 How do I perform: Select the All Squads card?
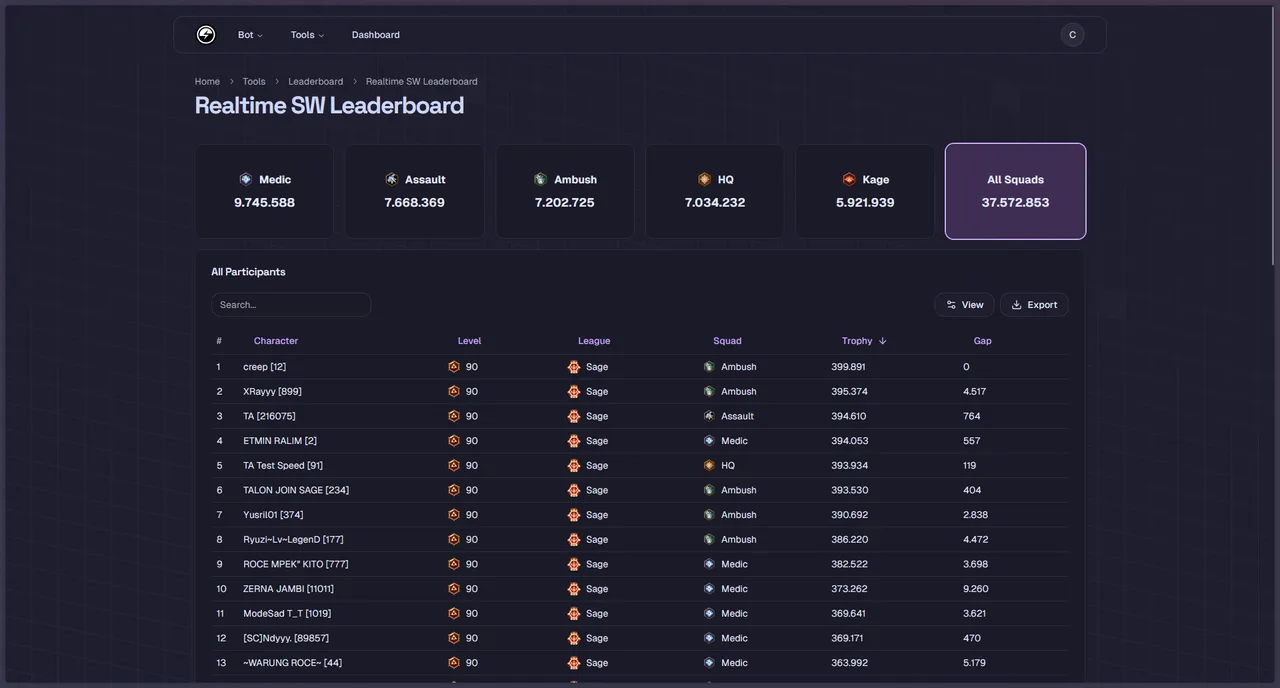point(1015,191)
